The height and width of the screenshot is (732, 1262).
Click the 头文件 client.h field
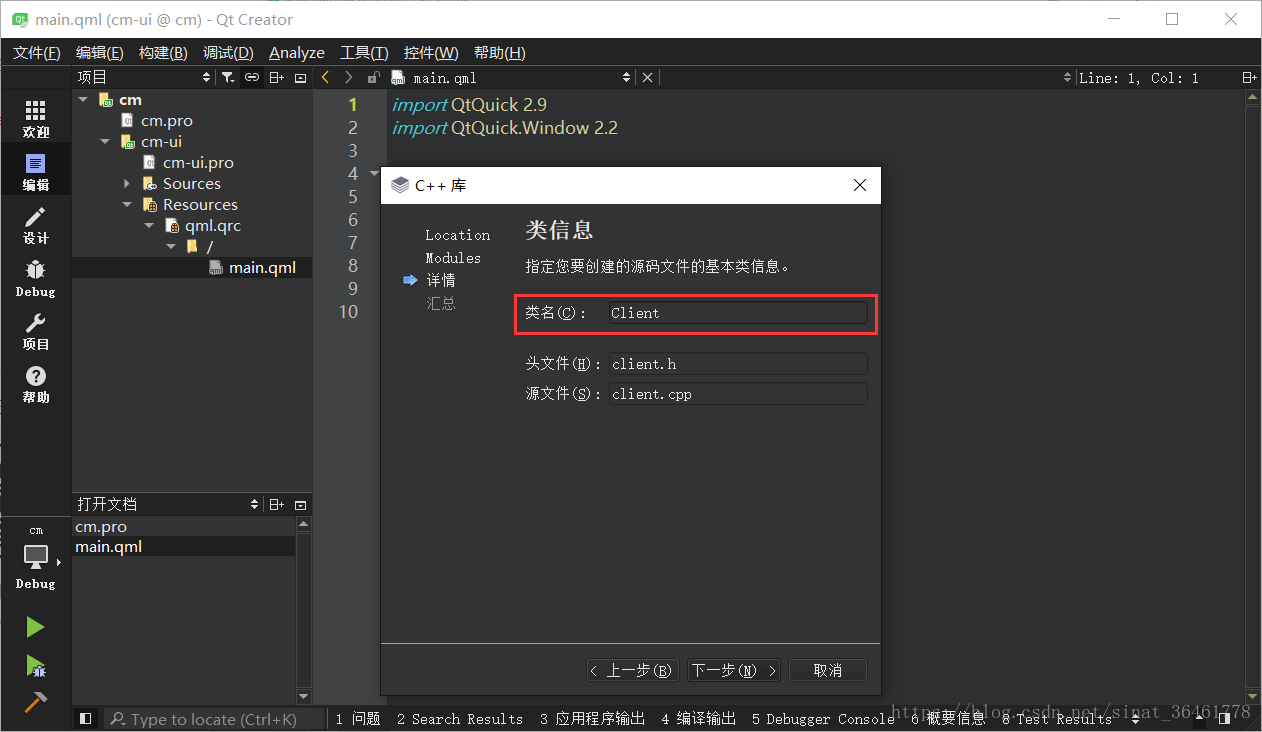coord(738,364)
